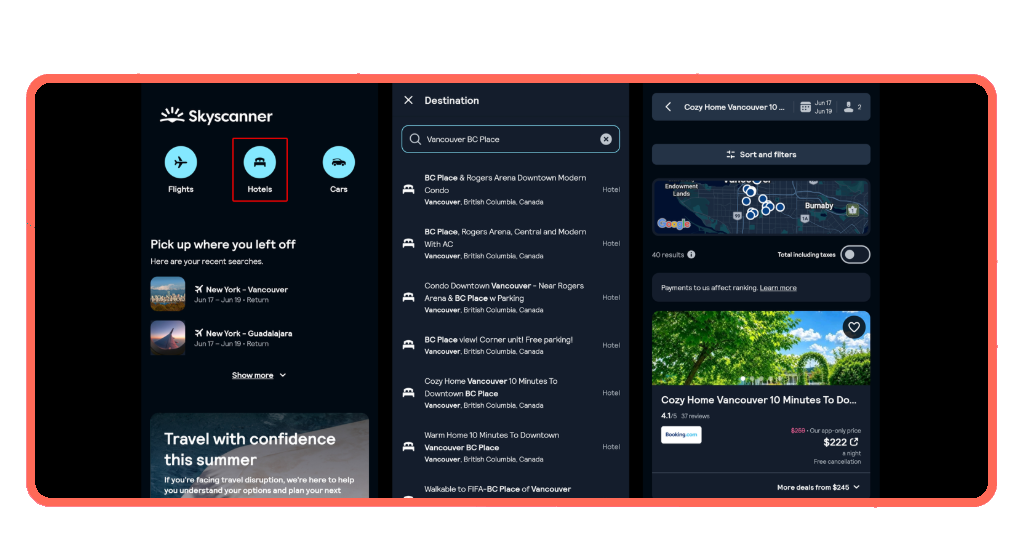Open the $222 price deal link
1024x536 pixels.
[840, 443]
